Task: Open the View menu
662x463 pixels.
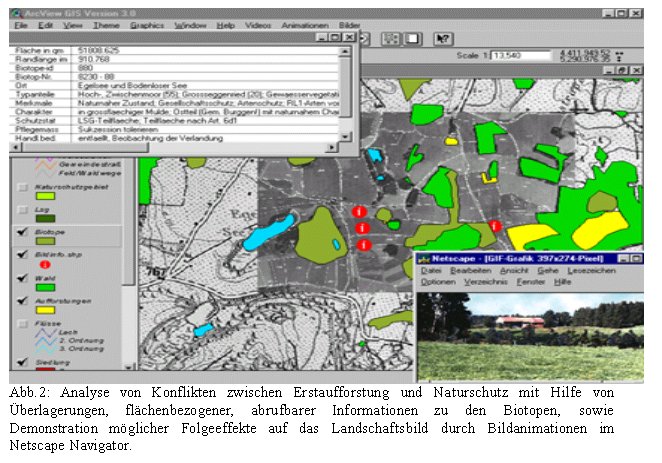Action: (73, 25)
